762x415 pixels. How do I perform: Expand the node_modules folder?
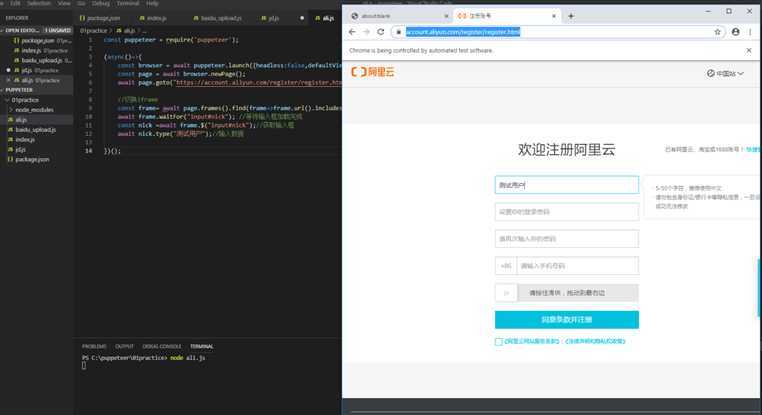coord(36,110)
